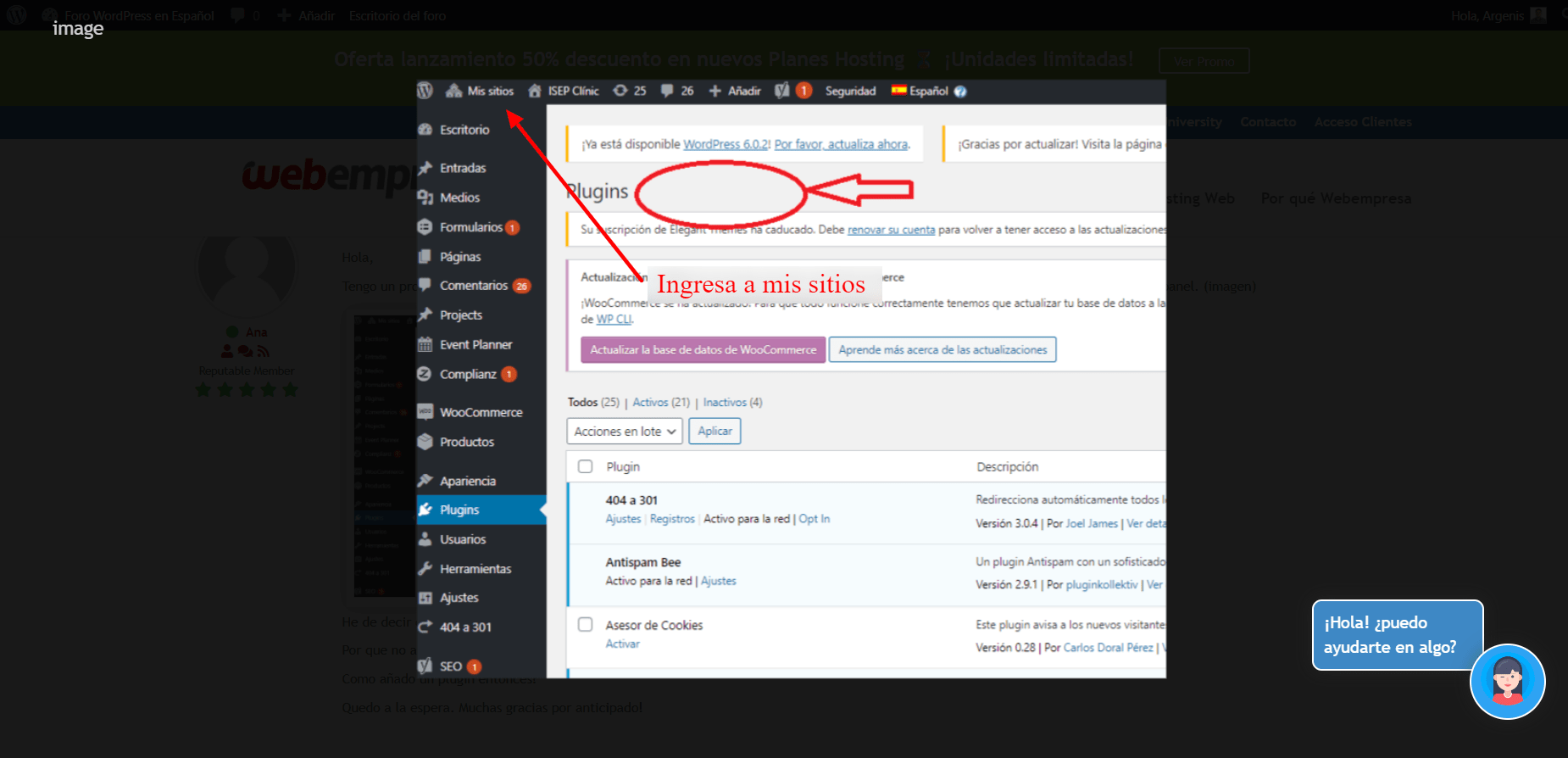Viewport: 1568px width, 758px height.
Task: Follow the WordPress 6.0.2 link
Action: [726, 144]
